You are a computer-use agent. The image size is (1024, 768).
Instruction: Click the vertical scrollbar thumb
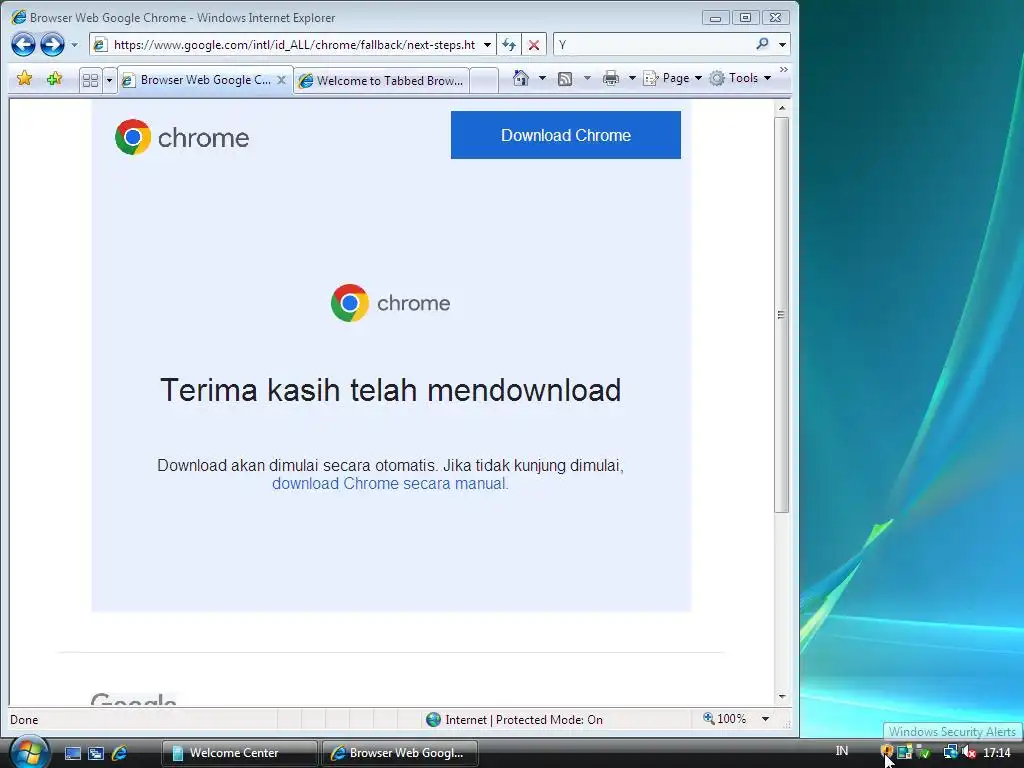pyautogui.click(x=782, y=315)
